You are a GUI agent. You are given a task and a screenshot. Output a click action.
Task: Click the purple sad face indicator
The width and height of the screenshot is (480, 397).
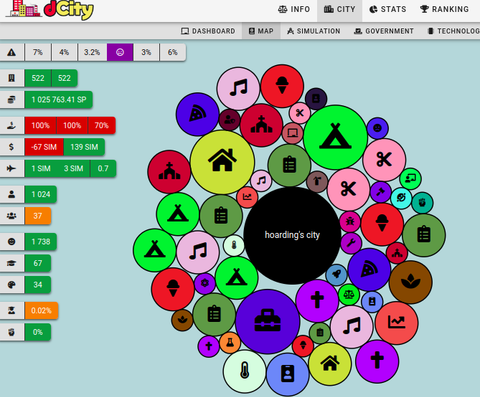pyautogui.click(x=120, y=52)
